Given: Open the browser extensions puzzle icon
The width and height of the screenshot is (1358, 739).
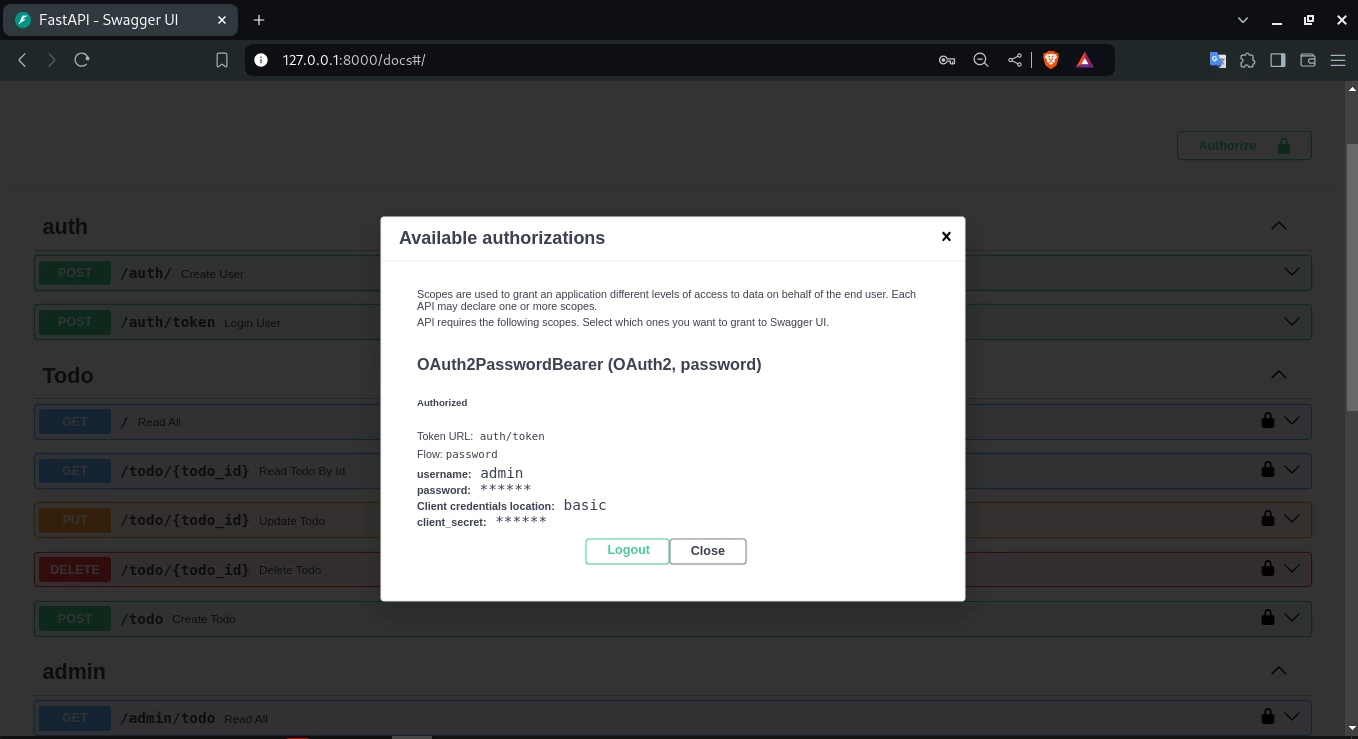Looking at the screenshot, I should coord(1247,60).
